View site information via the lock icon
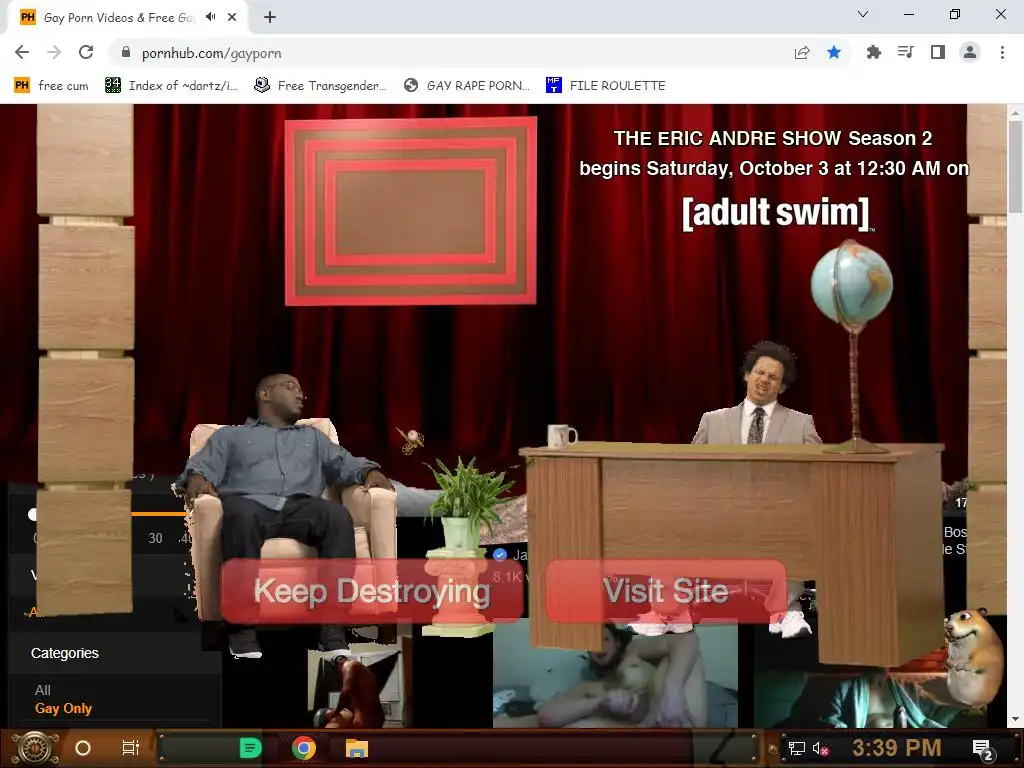 click(x=126, y=53)
